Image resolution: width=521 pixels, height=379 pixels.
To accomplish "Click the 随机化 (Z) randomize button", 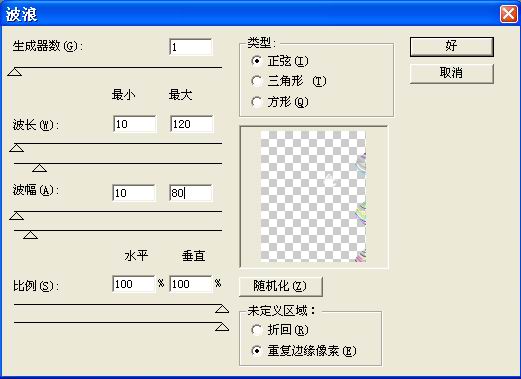I will tap(281, 286).
